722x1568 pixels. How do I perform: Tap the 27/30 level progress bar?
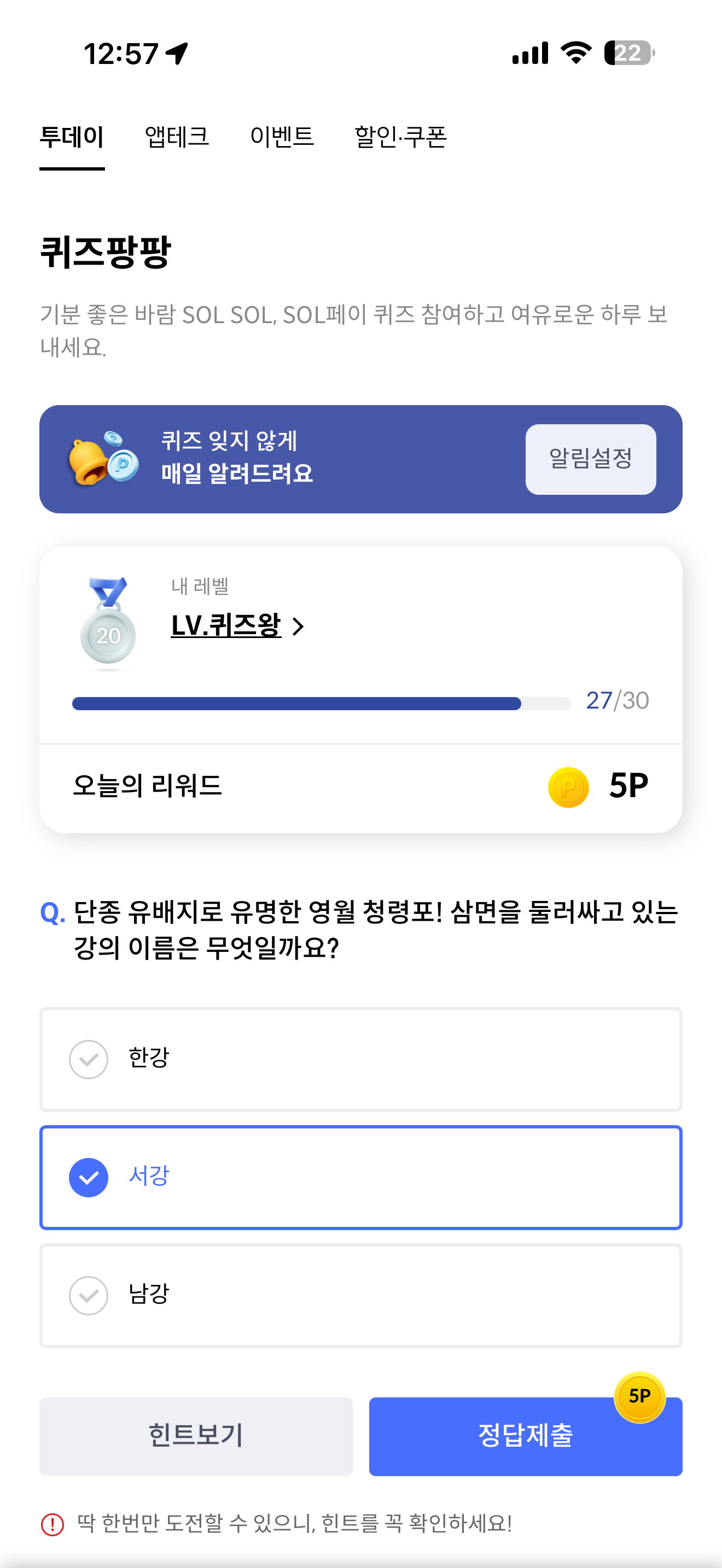tap(321, 703)
